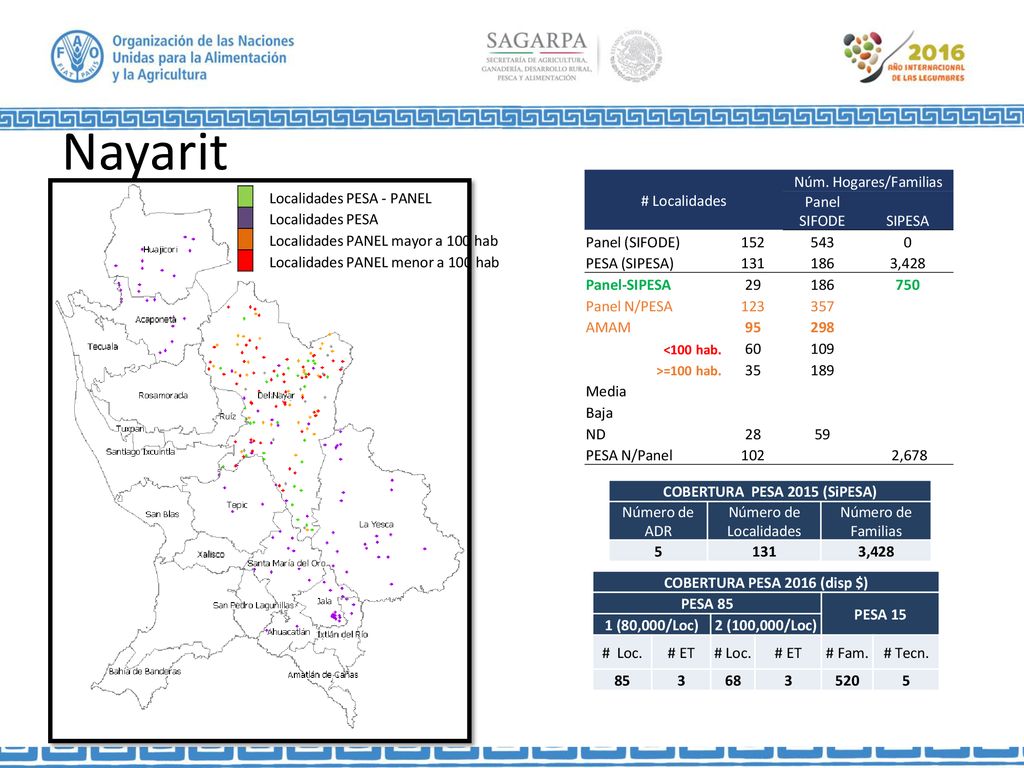The image size is (1024, 768).
Task: Click the 'Número de ADR' header
Action: (658, 521)
